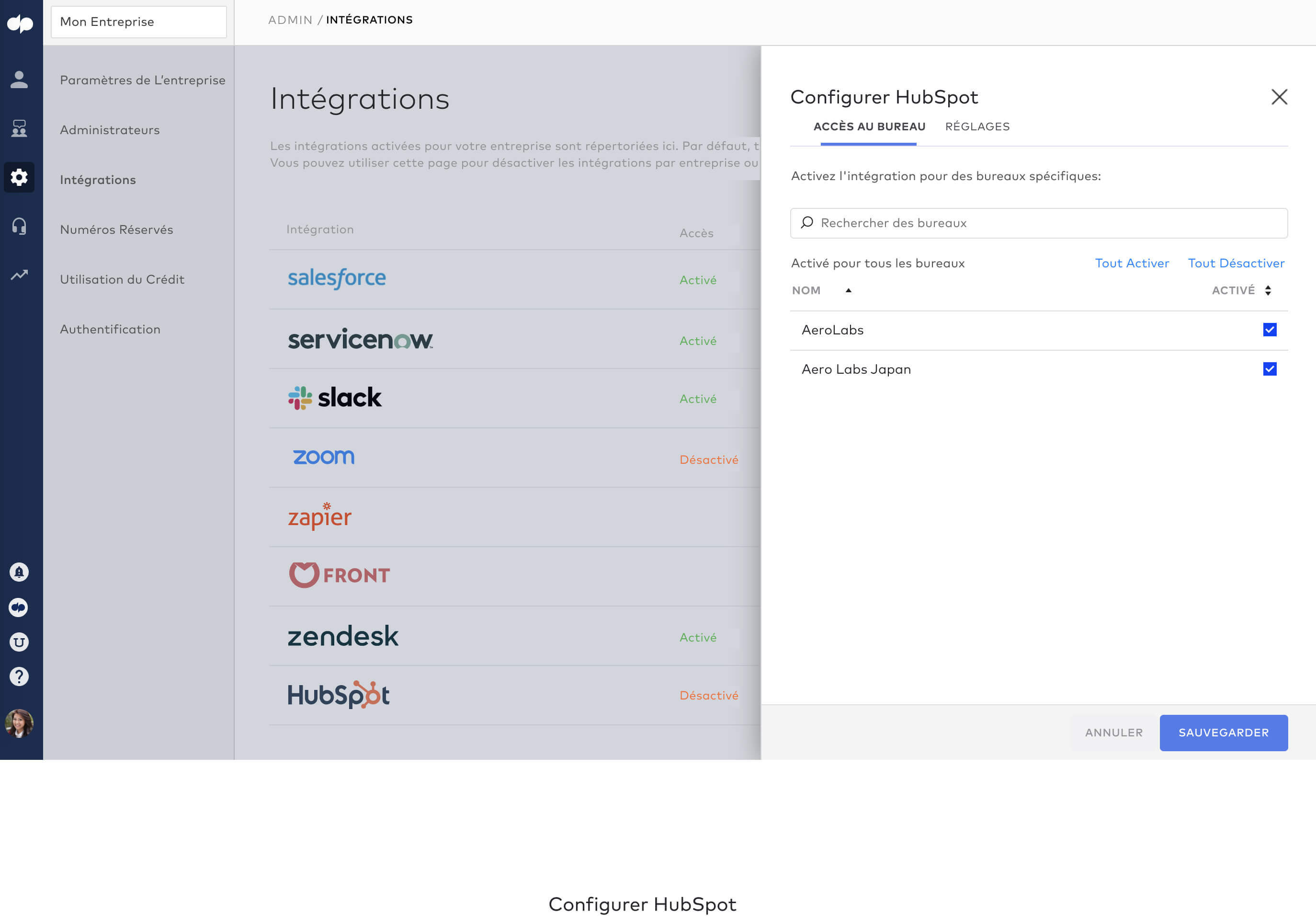Click the ServiceNow logo
Image resolution: width=1316 pixels, height=917 pixels.
tap(360, 339)
